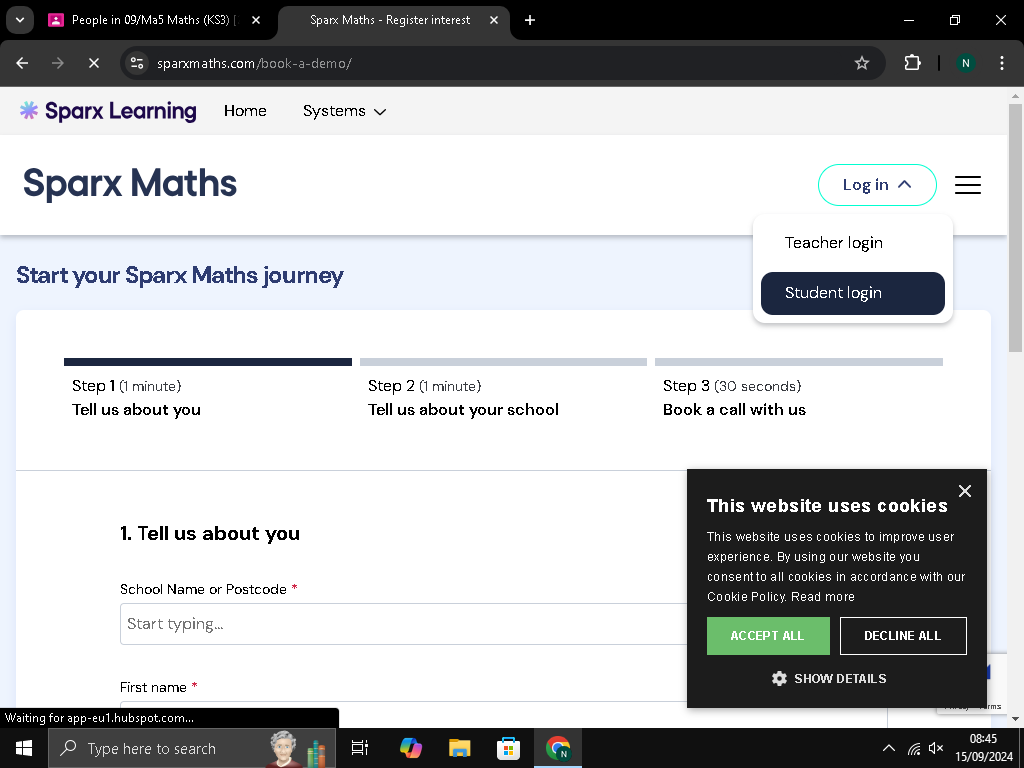This screenshot has width=1024, height=768.
Task: Go to Home in the top navigation
Action: coord(245,111)
